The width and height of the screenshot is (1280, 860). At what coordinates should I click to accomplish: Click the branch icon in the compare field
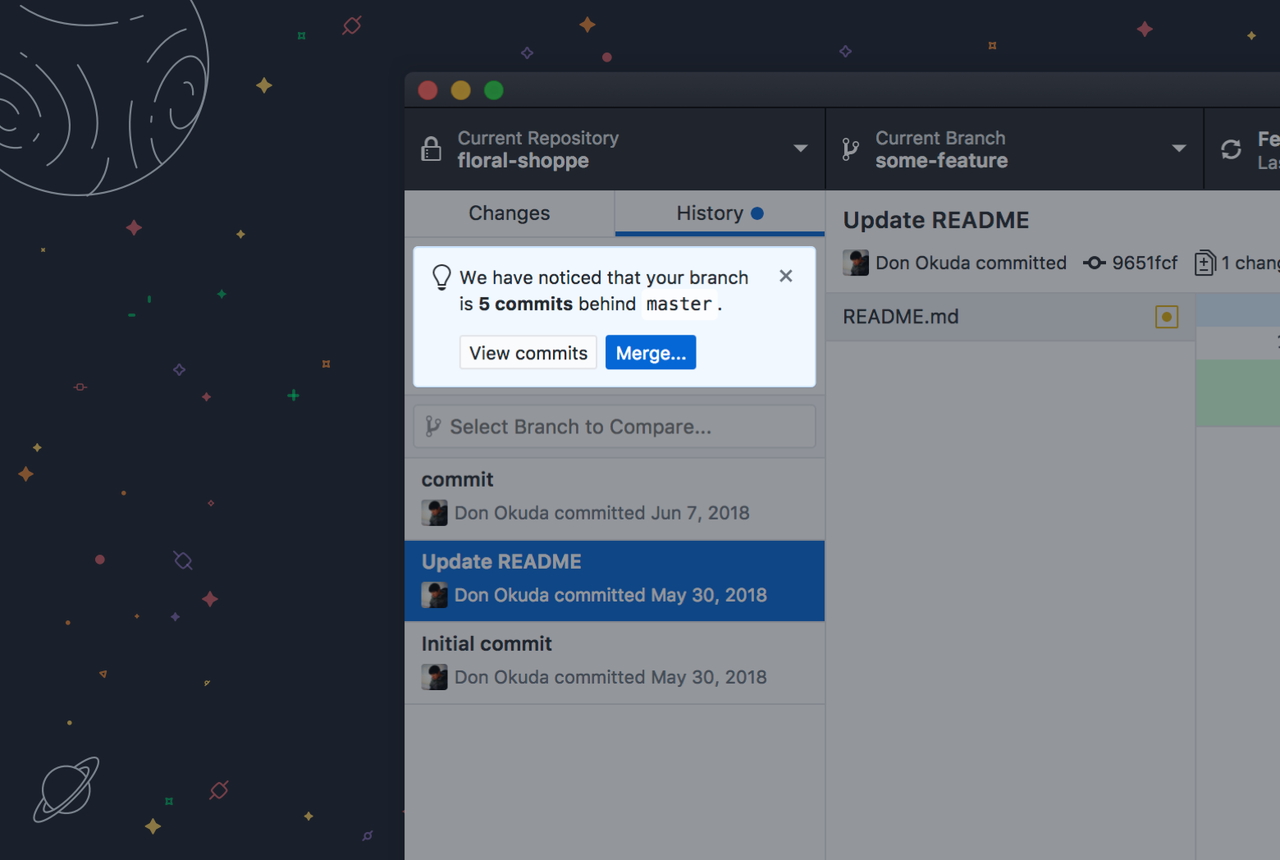[433, 427]
